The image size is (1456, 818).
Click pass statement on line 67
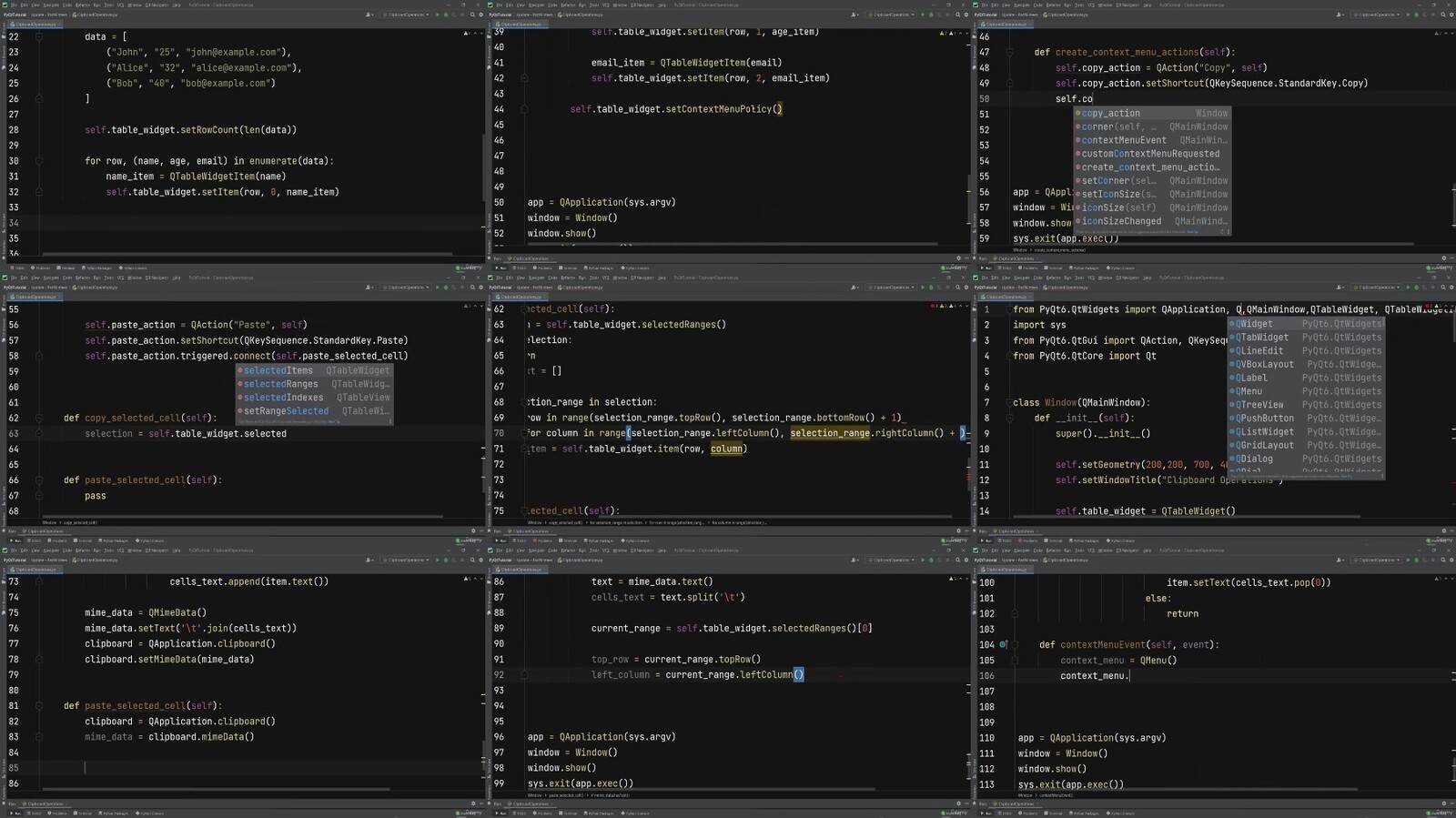(x=96, y=496)
